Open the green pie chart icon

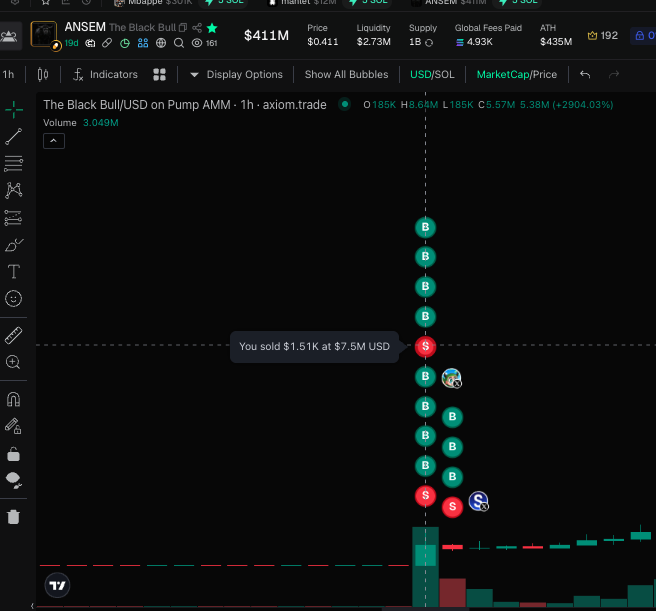(125, 43)
